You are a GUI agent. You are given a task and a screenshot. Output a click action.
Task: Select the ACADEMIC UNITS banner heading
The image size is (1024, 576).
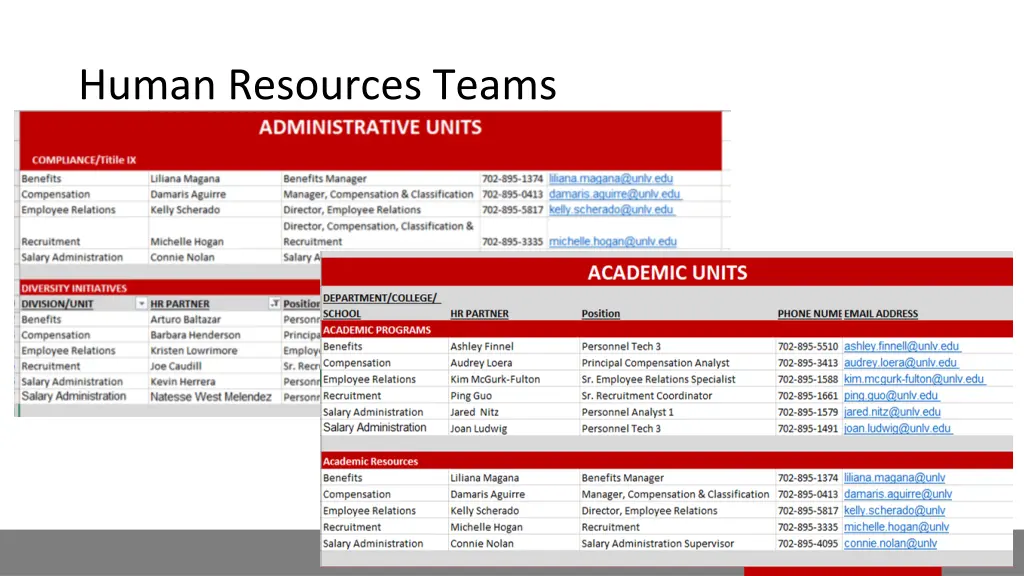point(667,272)
